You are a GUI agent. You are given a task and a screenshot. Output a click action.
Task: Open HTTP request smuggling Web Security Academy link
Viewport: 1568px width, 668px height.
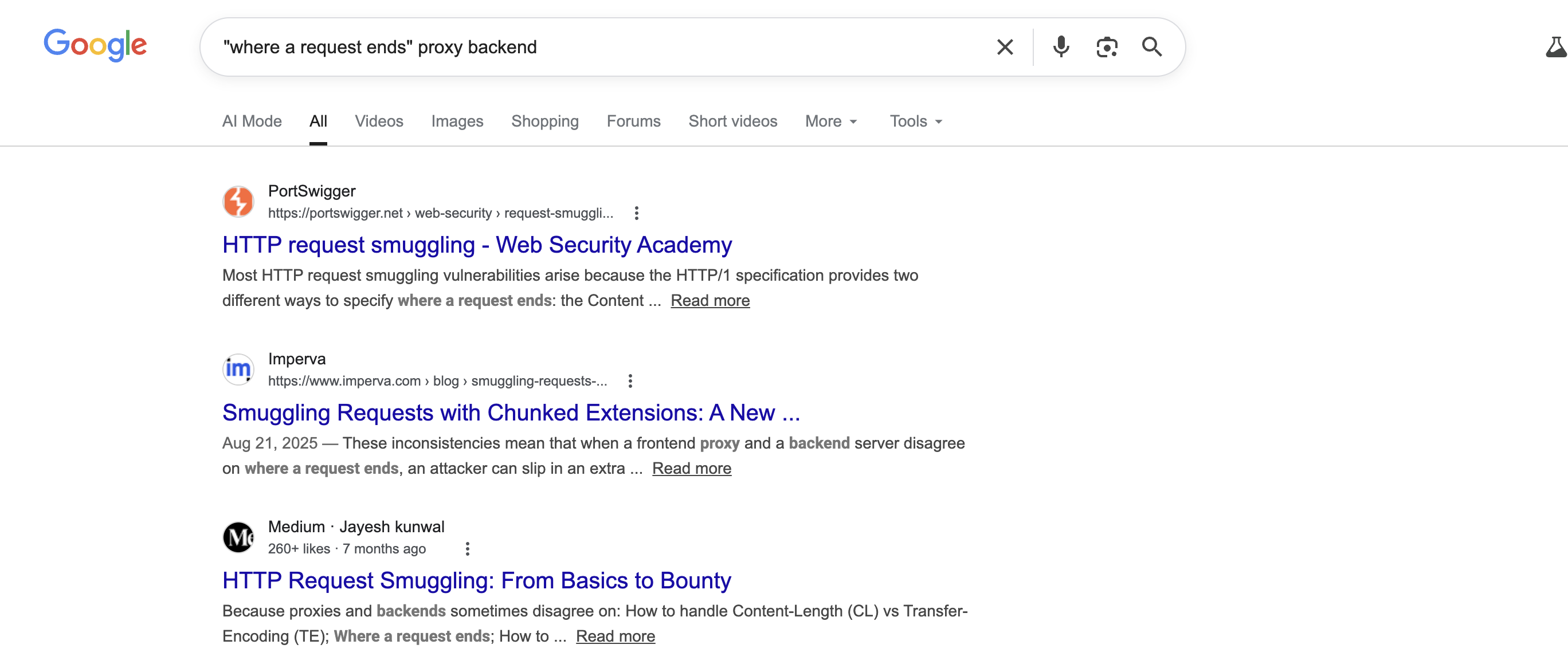[x=477, y=245]
